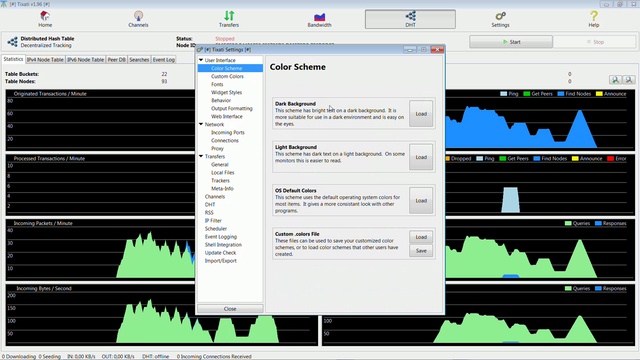Open Scheduler settings item
640x360 pixels.
tap(216, 229)
